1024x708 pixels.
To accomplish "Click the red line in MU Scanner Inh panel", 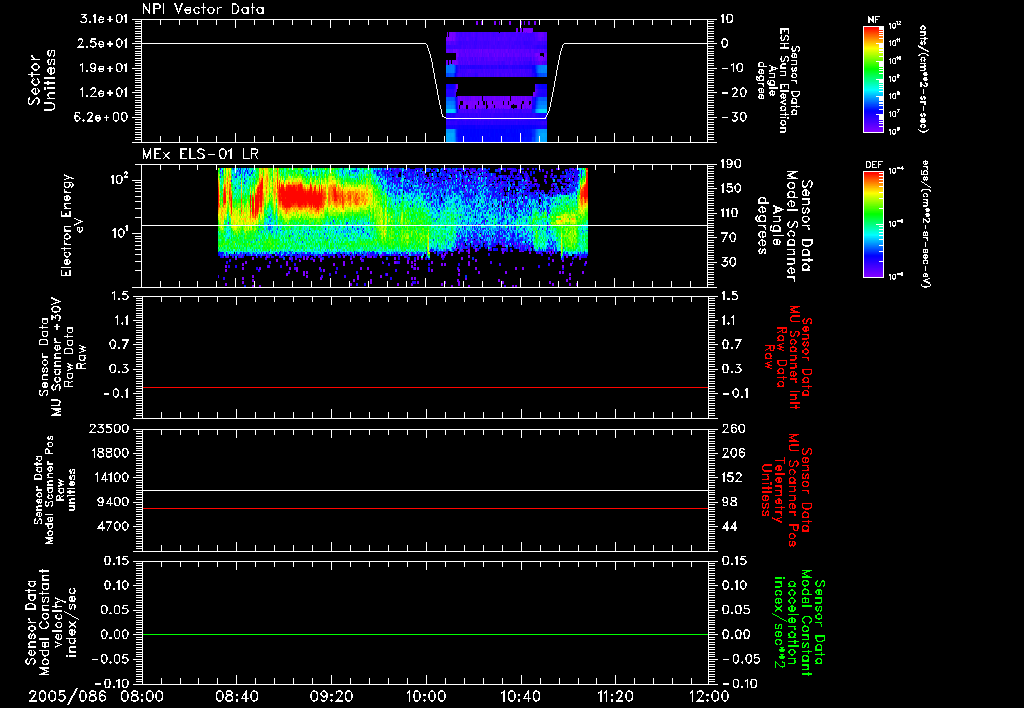I will [425, 388].
